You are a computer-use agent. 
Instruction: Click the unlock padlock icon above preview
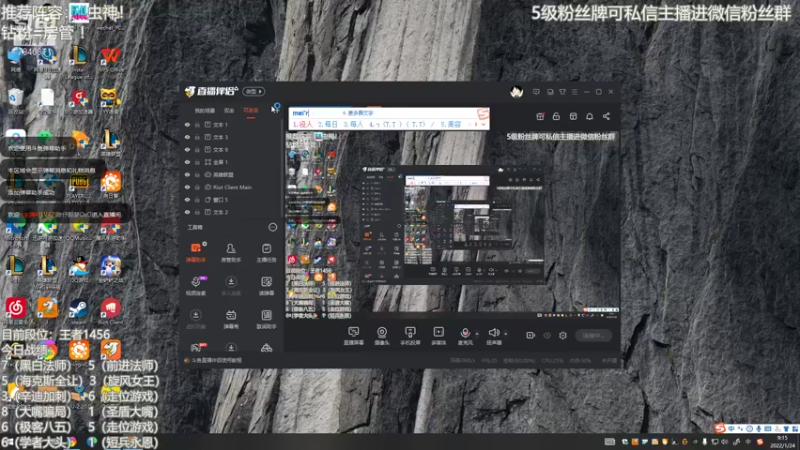coord(556,116)
